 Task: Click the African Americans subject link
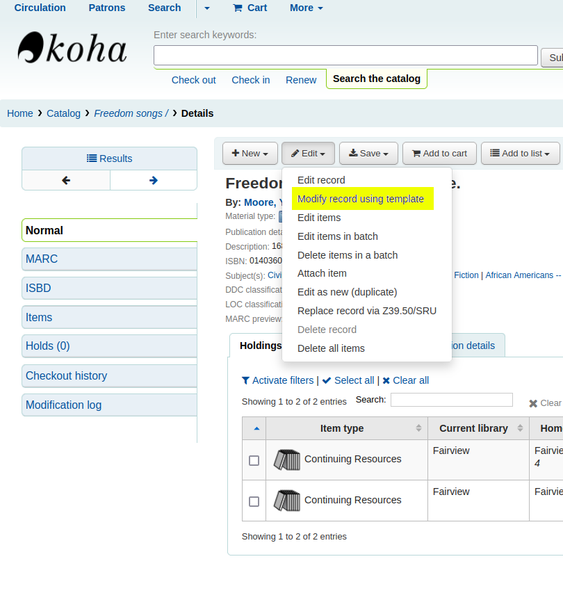tap(523, 275)
